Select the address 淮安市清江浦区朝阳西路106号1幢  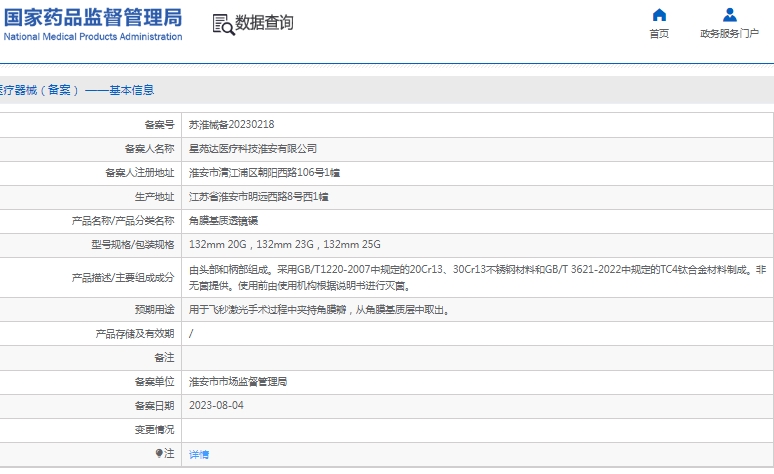coord(265,173)
